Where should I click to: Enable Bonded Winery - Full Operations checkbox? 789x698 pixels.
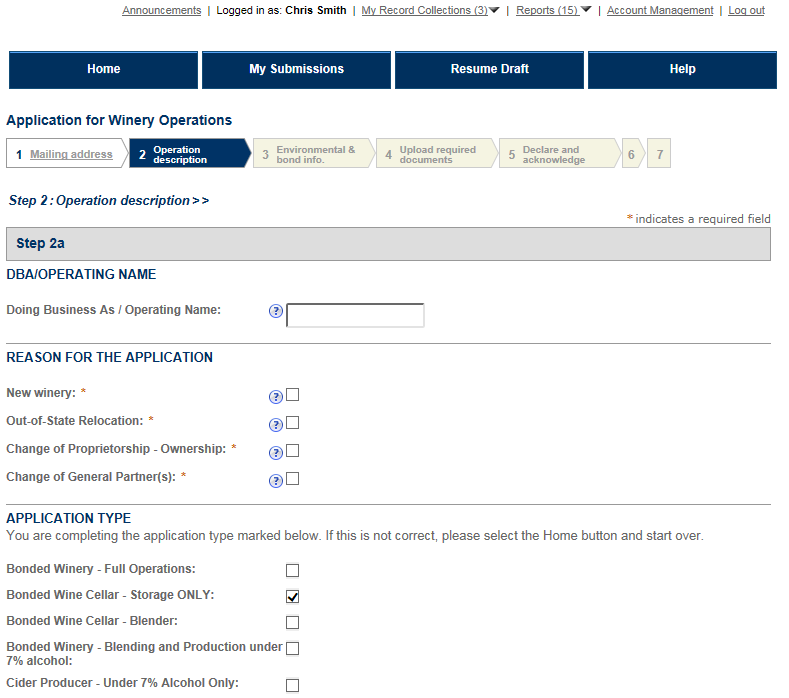pos(293,571)
